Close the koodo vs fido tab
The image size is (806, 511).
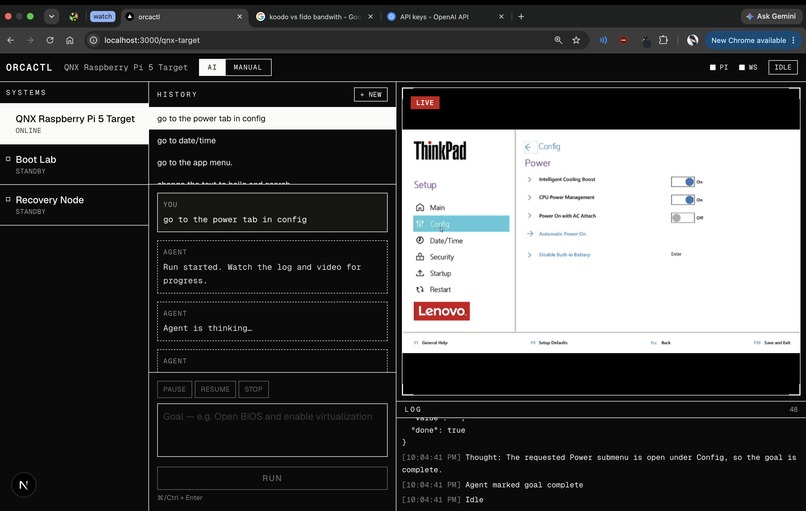coord(371,16)
